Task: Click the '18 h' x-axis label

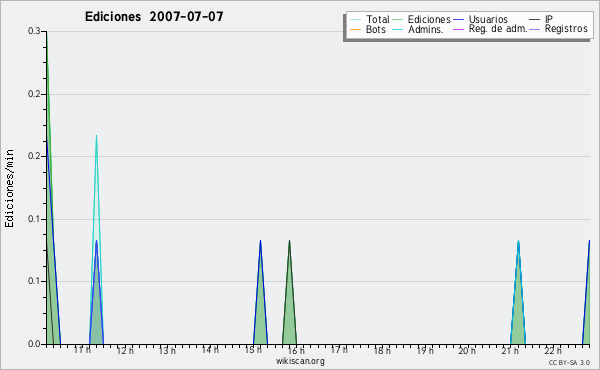Action: (x=382, y=350)
